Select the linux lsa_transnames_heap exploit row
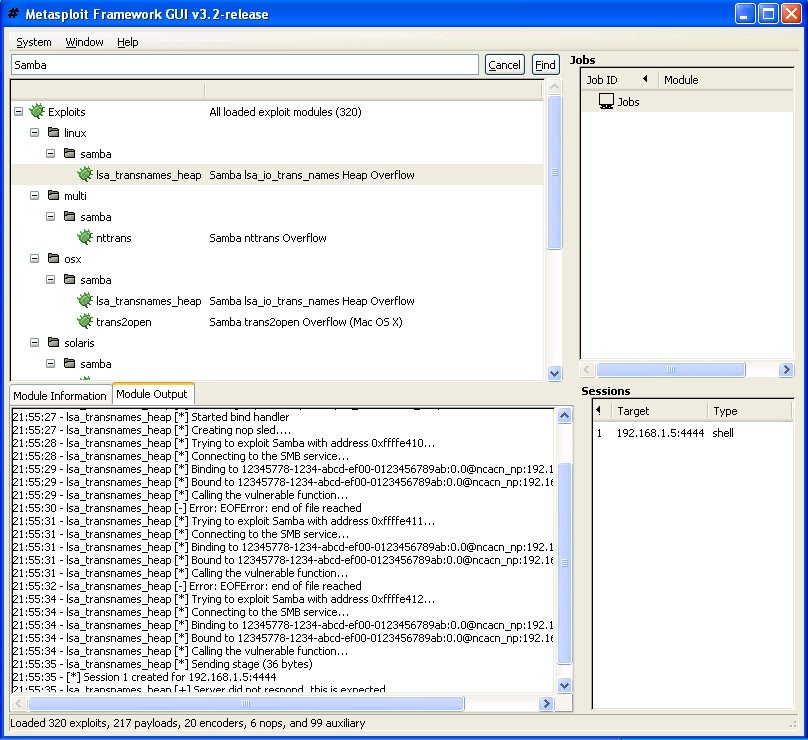Screen dimensions: 808x740 pyautogui.click(x=277, y=175)
